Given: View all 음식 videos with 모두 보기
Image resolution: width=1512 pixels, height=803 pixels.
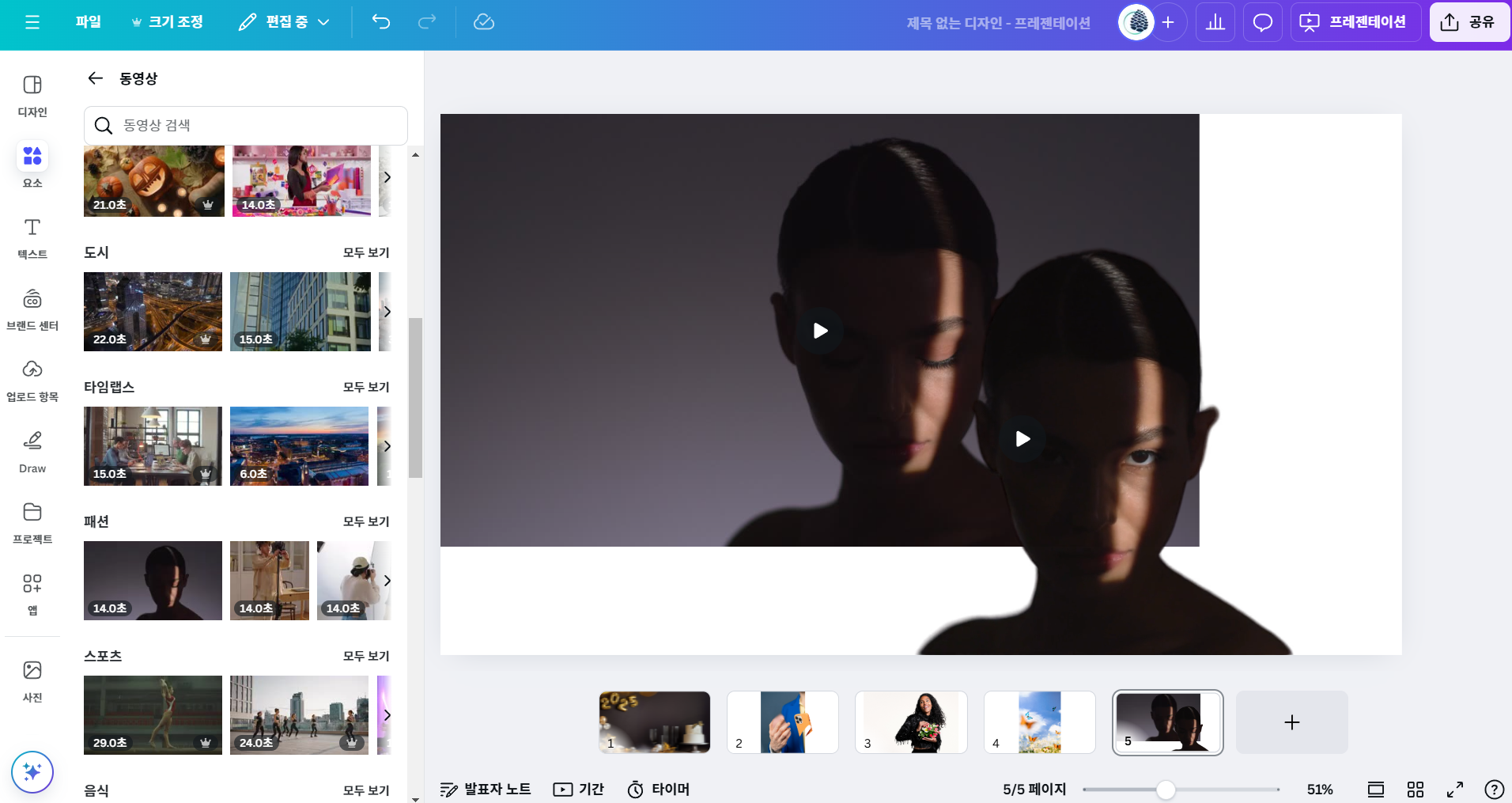Looking at the screenshot, I should click(366, 790).
